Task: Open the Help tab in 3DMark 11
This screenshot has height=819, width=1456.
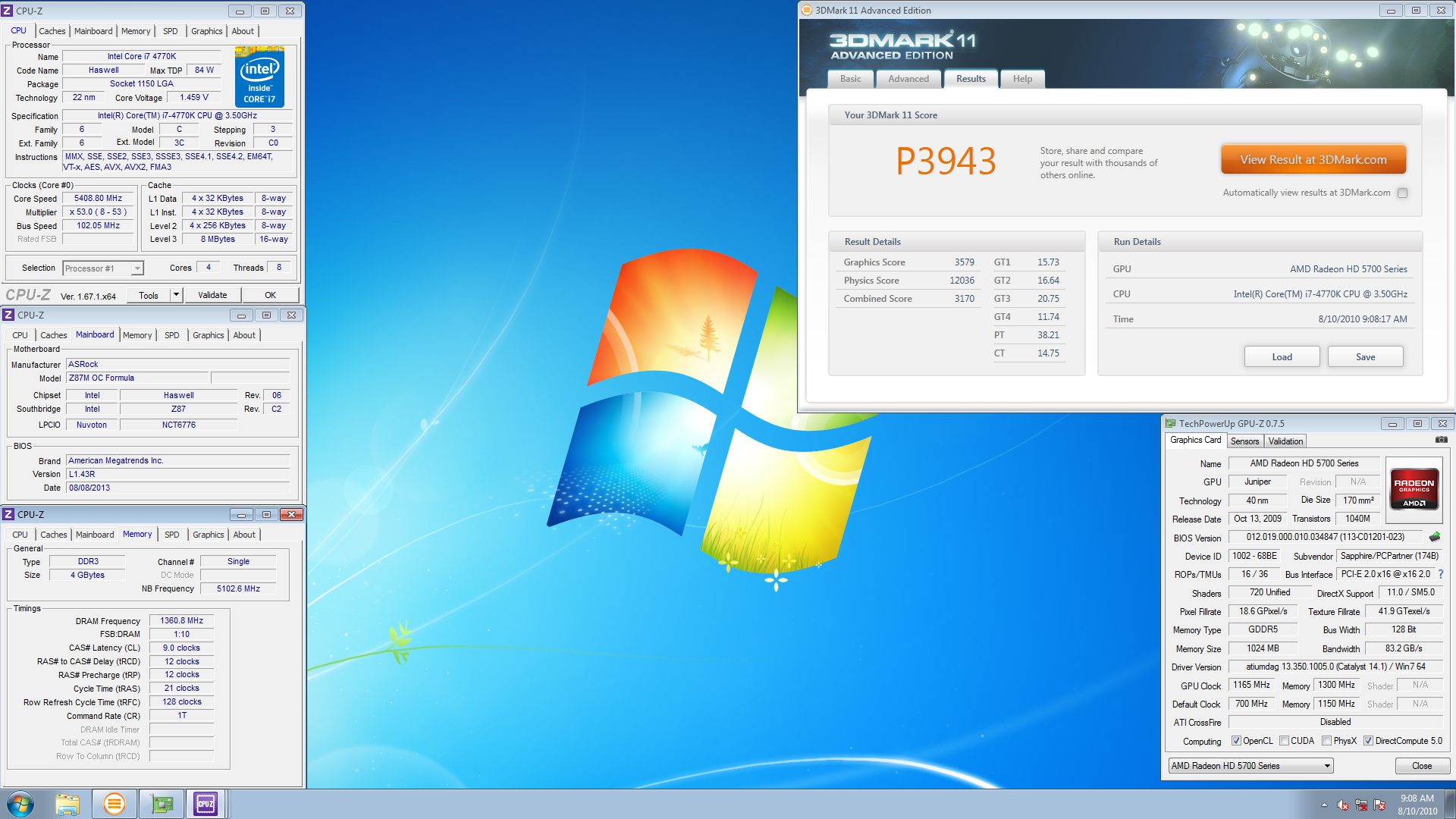Action: tap(1022, 79)
